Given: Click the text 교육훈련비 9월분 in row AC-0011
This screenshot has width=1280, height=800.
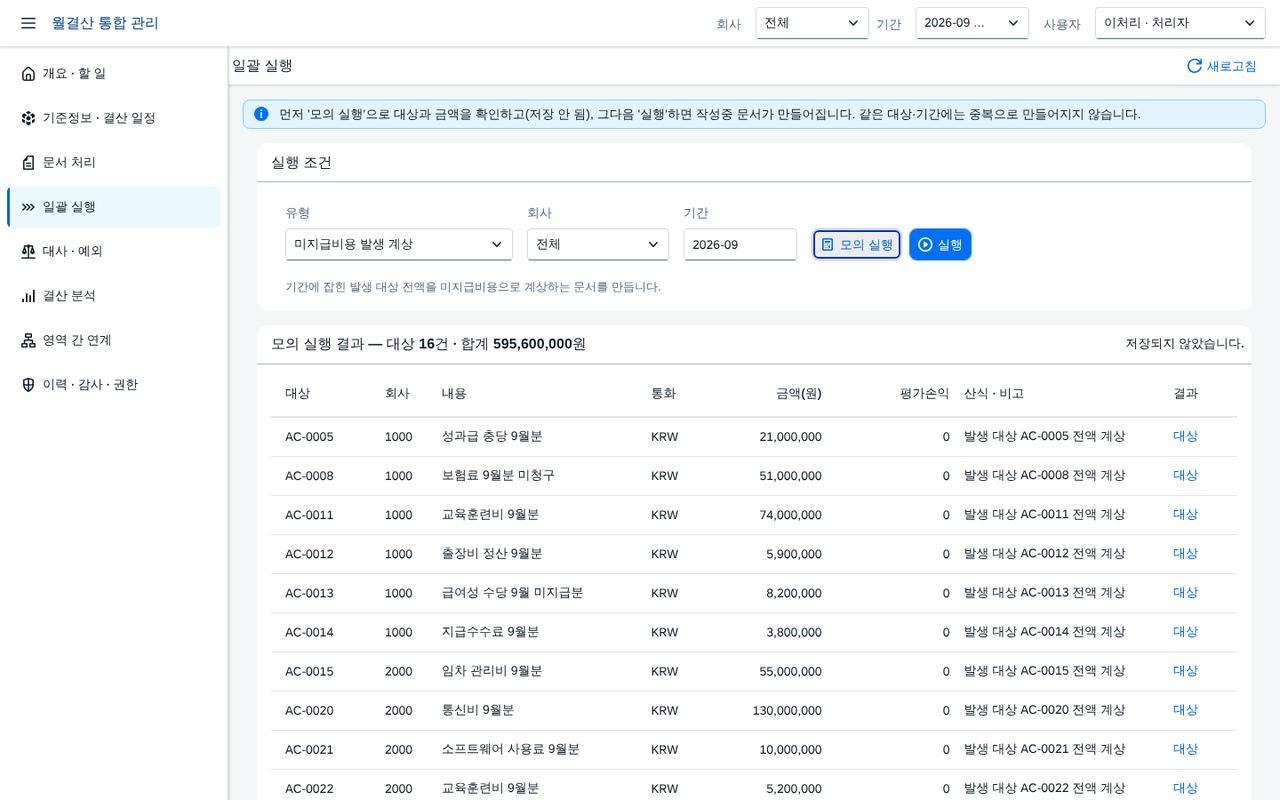Looking at the screenshot, I should point(490,515).
